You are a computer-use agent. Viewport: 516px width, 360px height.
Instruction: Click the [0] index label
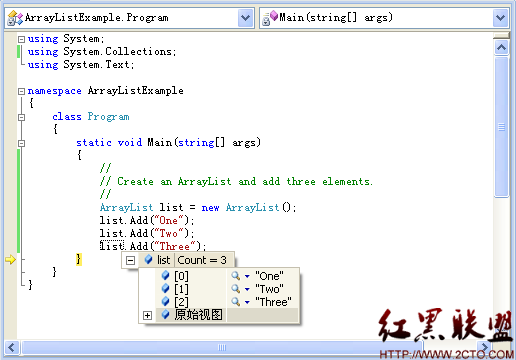click(x=181, y=276)
